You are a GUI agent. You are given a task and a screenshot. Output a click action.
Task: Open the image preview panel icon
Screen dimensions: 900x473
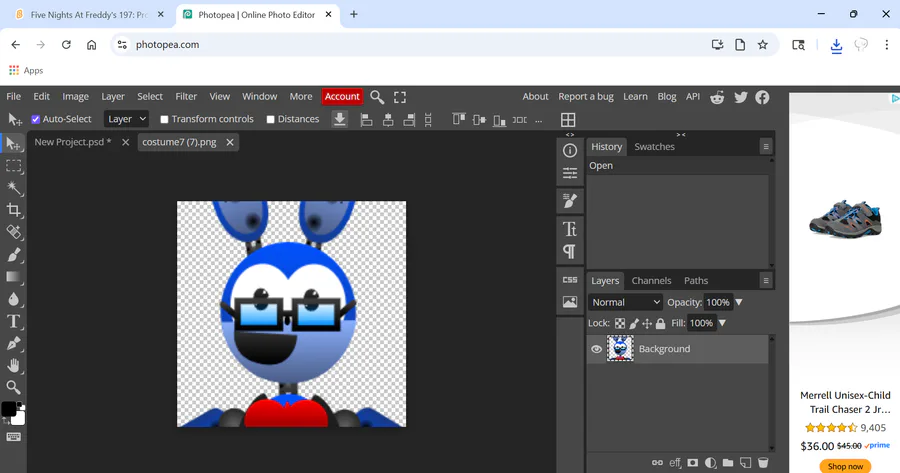coord(570,302)
